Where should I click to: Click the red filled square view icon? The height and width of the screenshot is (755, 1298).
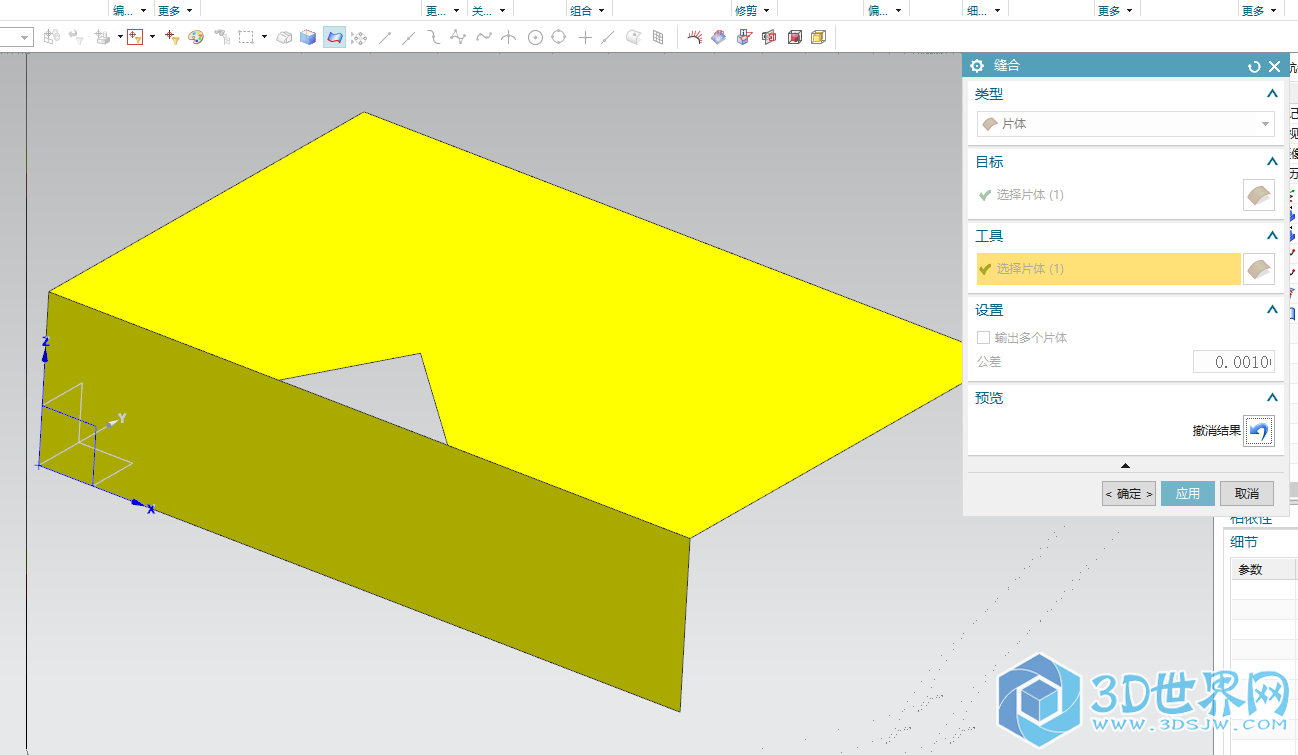(795, 37)
